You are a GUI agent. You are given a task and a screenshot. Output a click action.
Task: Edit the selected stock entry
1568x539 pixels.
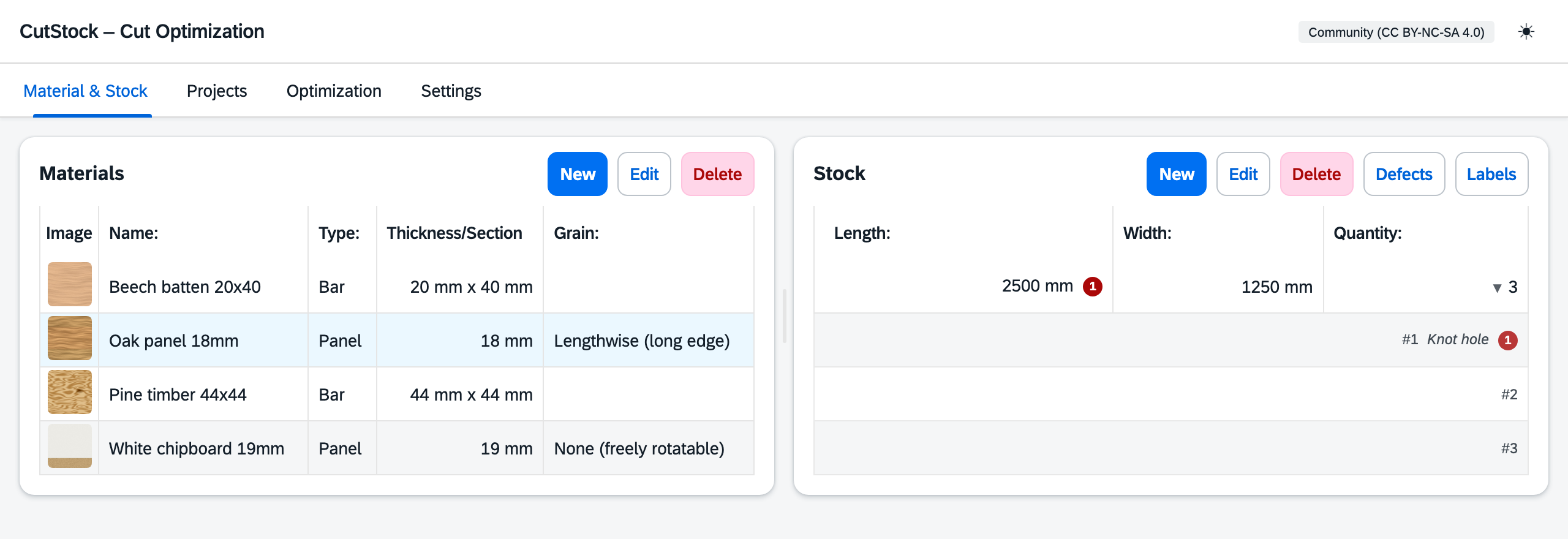(1243, 174)
